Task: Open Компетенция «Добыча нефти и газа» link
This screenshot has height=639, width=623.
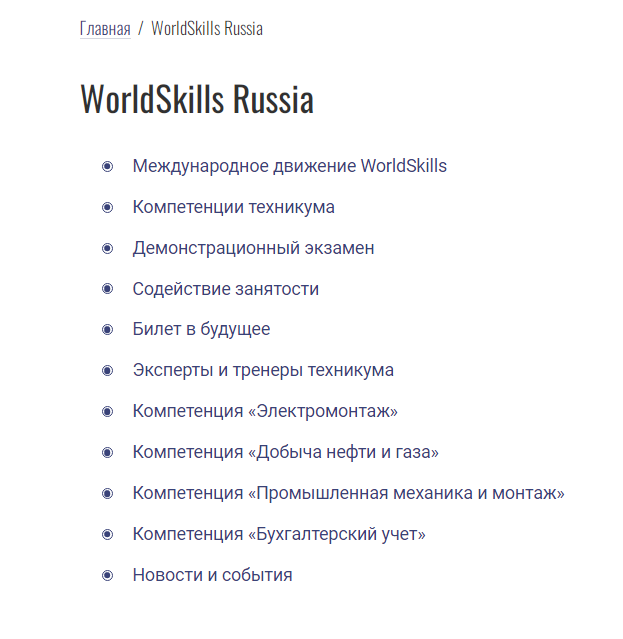Action: (x=285, y=452)
